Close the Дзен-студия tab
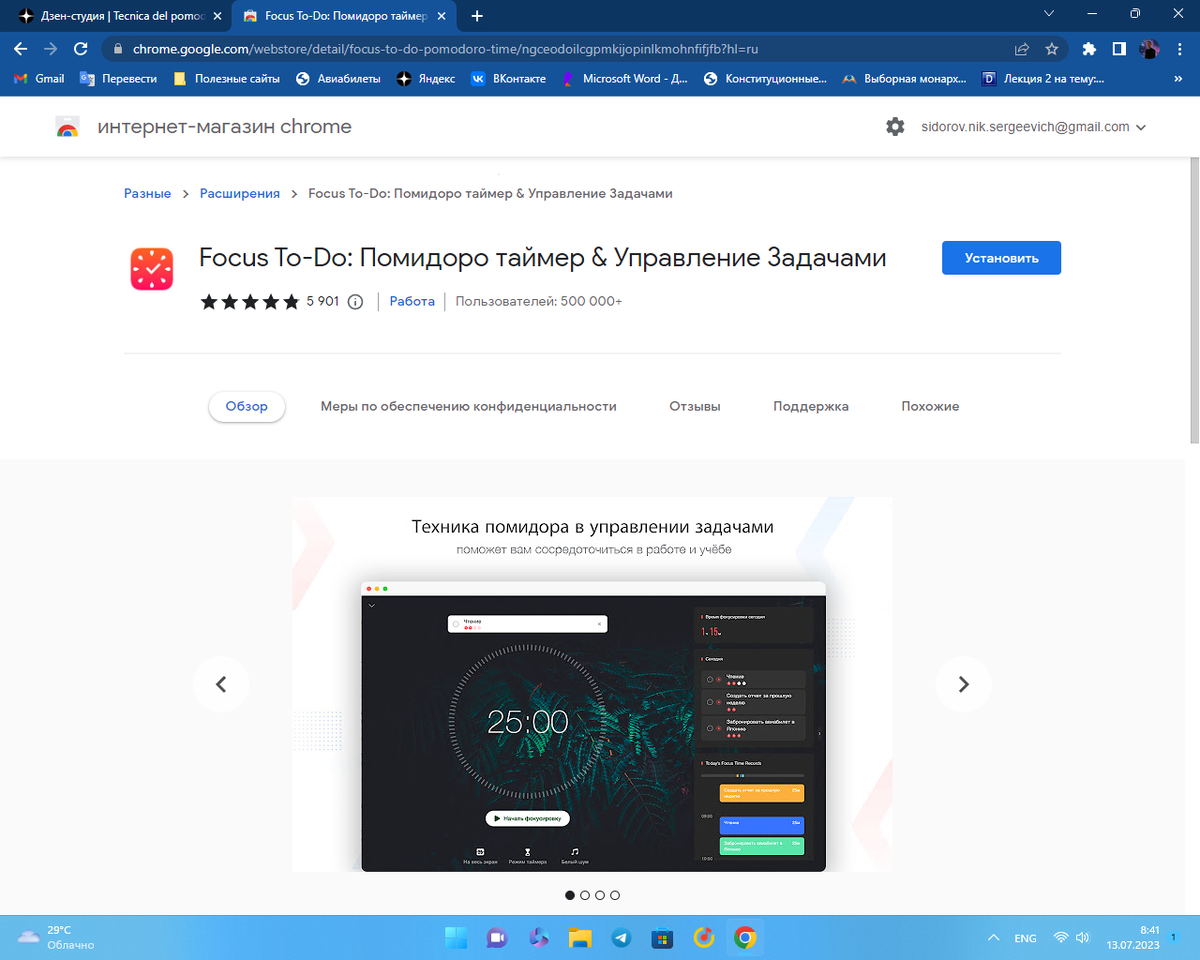Image resolution: width=1200 pixels, height=960 pixels. tap(218, 16)
